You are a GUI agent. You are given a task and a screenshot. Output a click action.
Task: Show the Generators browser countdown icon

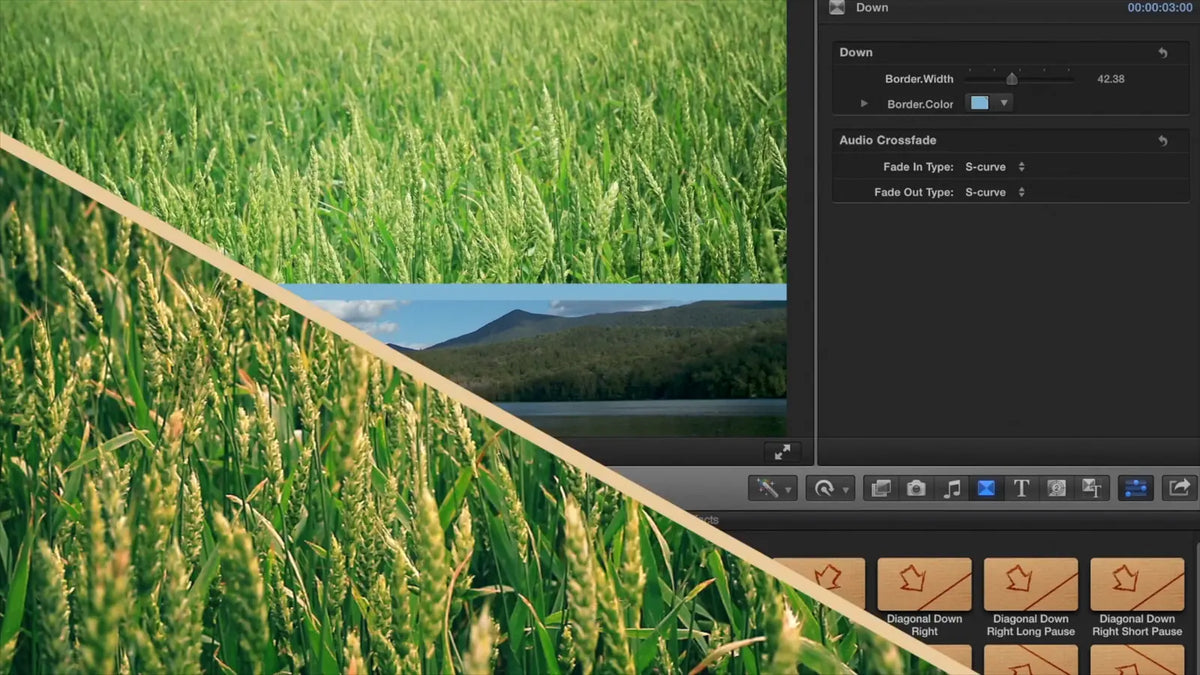1057,488
